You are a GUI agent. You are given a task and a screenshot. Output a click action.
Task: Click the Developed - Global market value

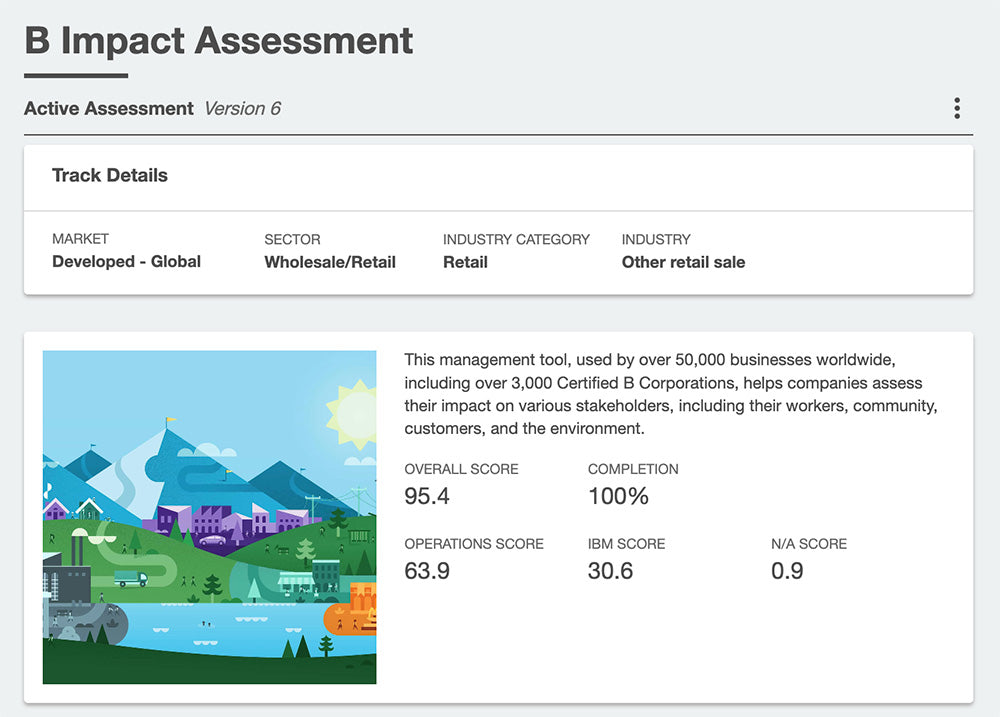point(127,262)
